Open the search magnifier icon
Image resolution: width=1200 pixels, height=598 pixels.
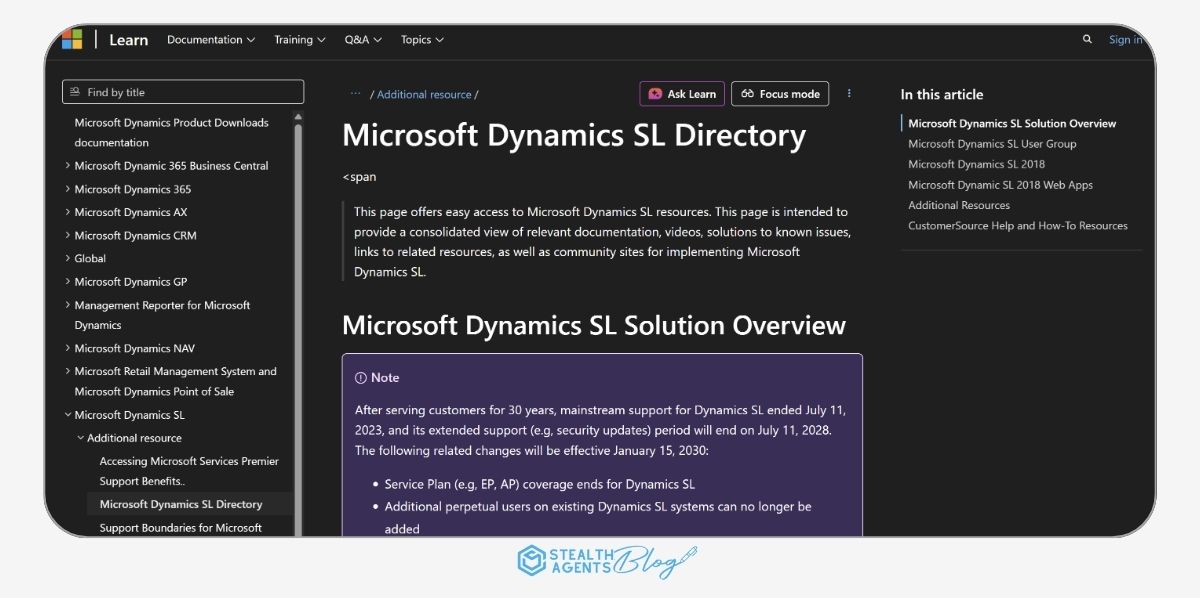pos(1086,39)
